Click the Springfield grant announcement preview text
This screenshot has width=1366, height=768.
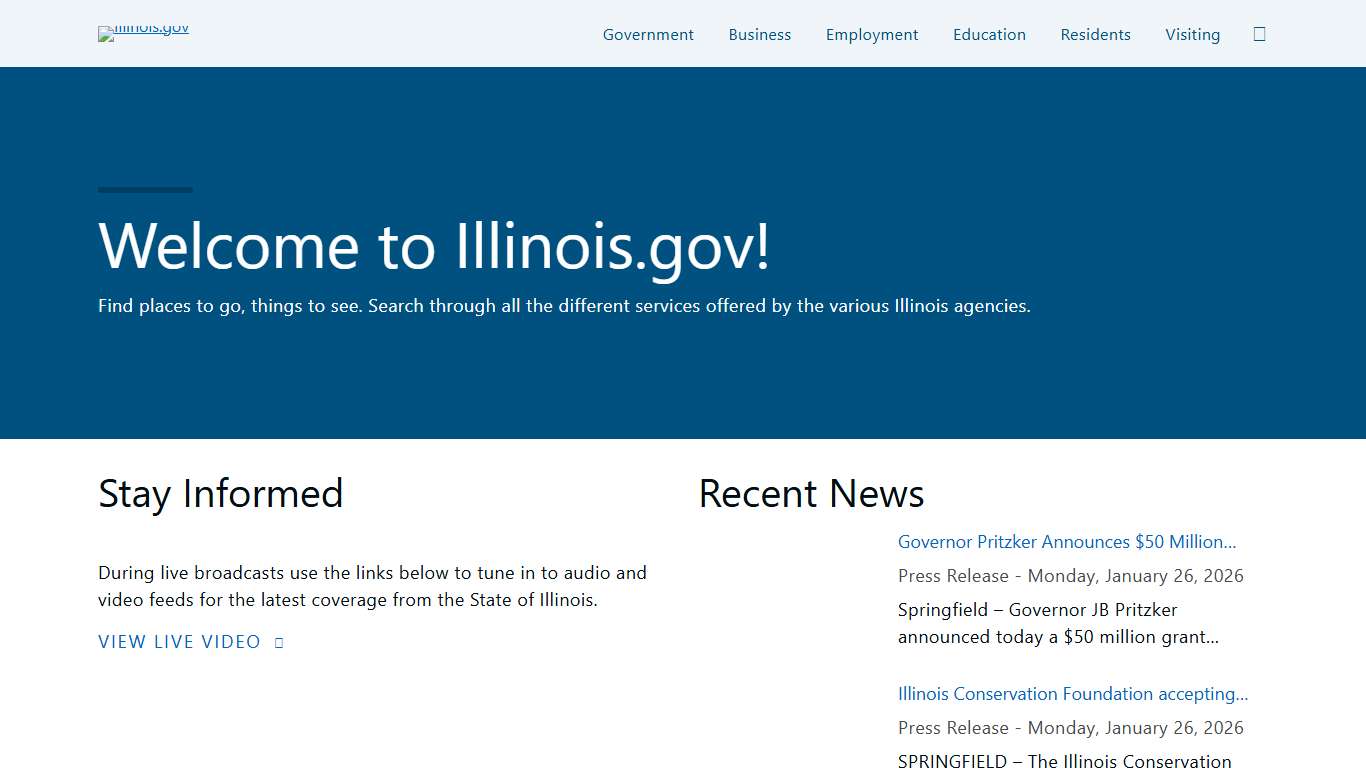coord(1058,622)
